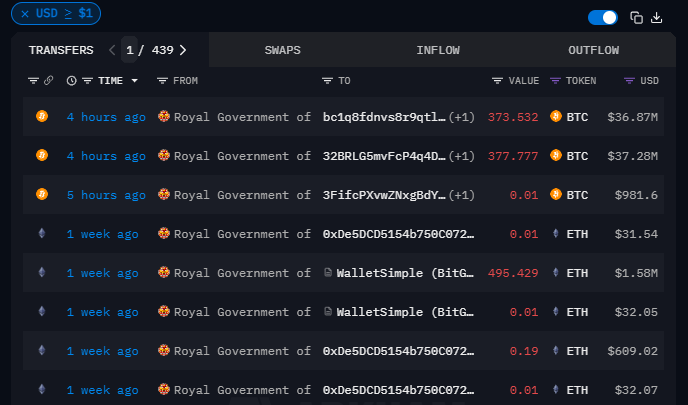Go to next transfers page arrow
Screen dimensions: 688x405
coord(183,50)
